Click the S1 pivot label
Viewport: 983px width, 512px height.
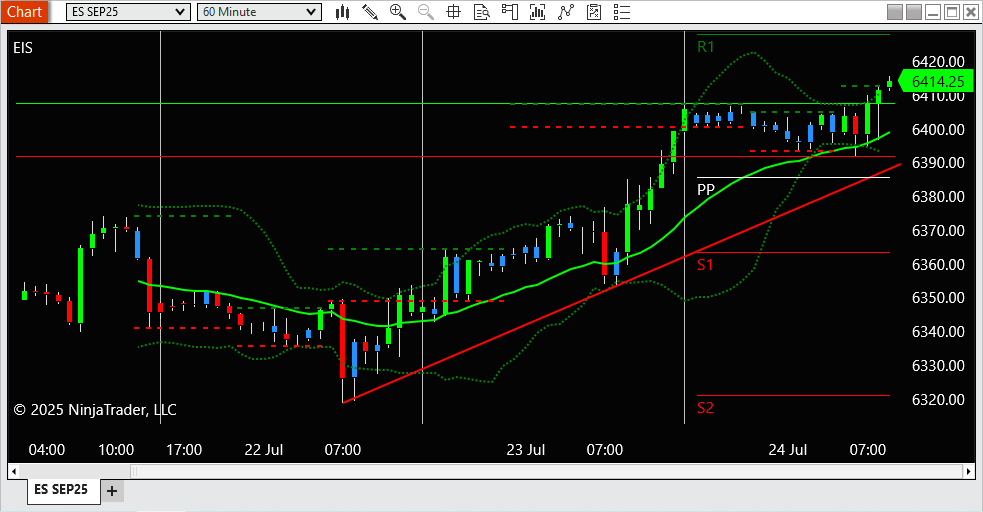(705, 264)
